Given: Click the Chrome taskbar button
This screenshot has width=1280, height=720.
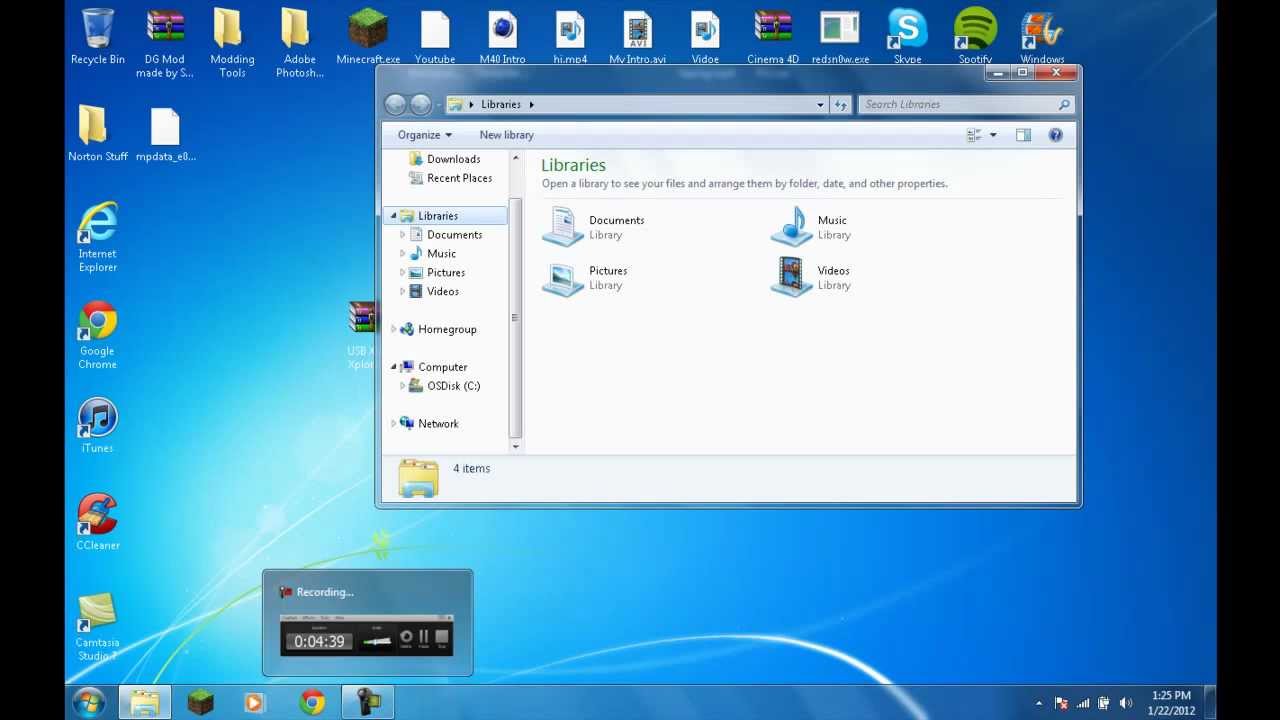Looking at the screenshot, I should (x=312, y=703).
